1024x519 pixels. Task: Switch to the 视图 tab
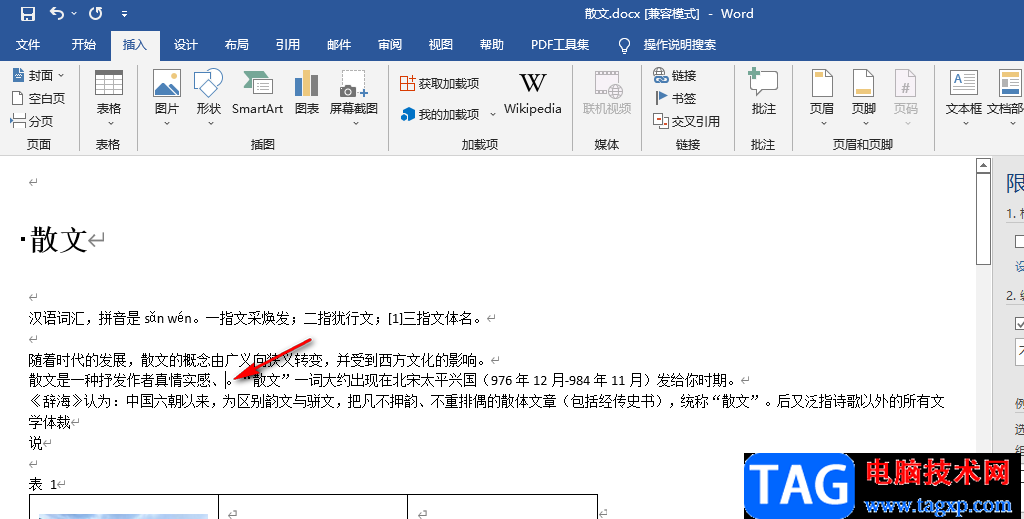[x=441, y=44]
